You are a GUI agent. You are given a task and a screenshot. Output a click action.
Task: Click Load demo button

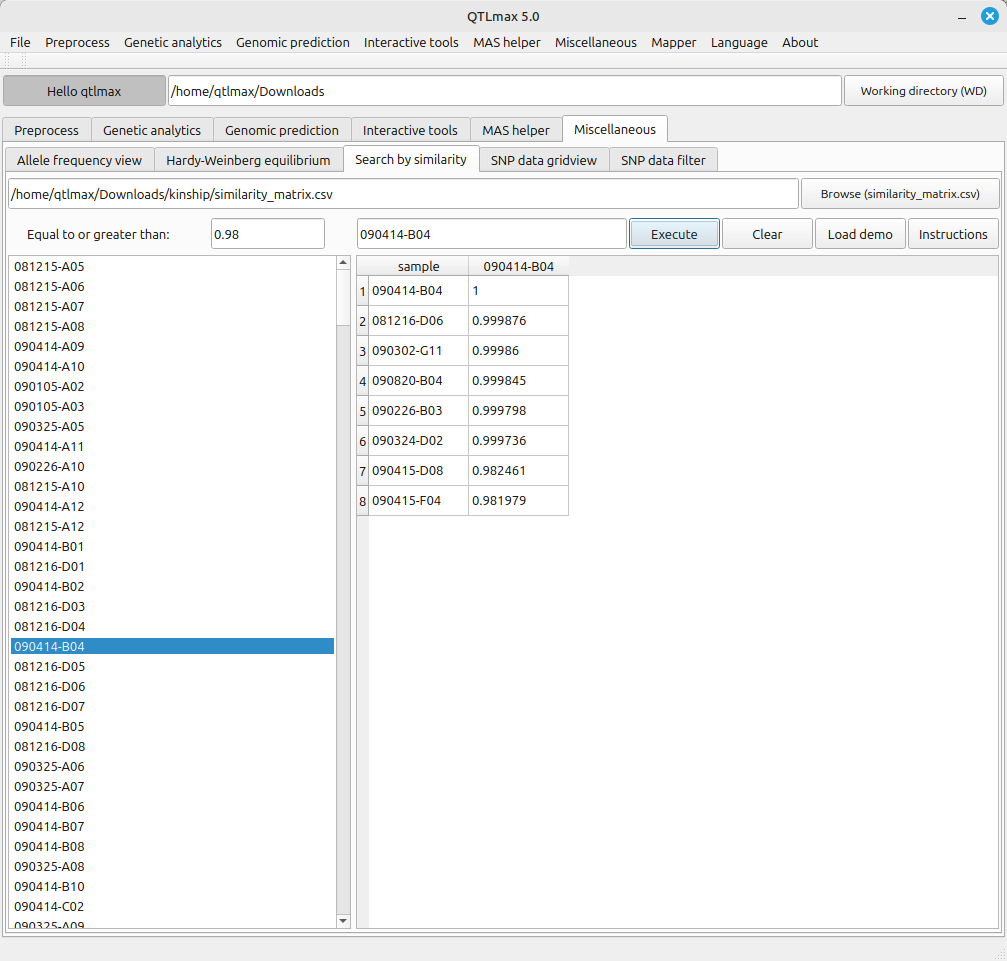(860, 234)
